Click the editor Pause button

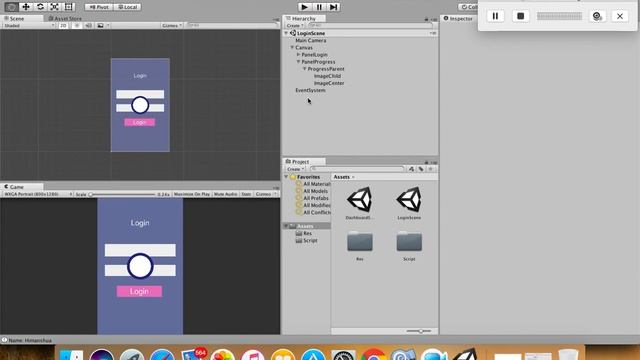[319, 7]
